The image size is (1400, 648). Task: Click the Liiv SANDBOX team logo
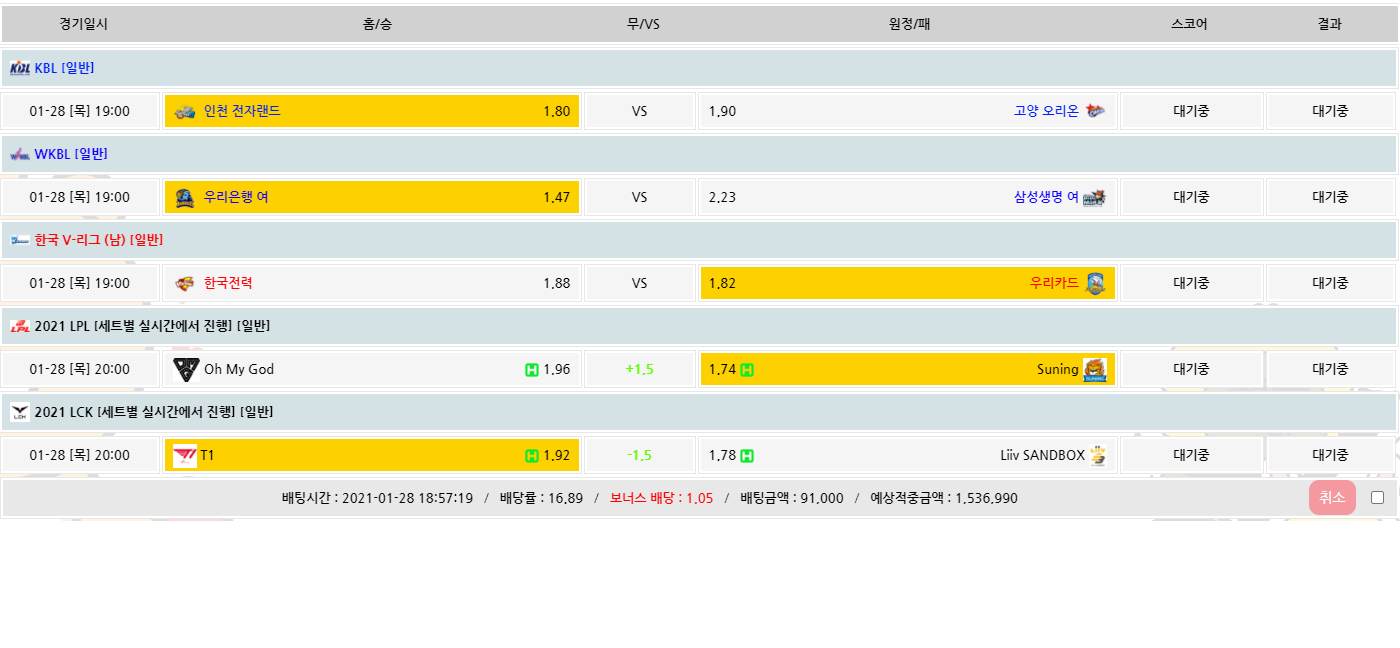(x=1098, y=456)
